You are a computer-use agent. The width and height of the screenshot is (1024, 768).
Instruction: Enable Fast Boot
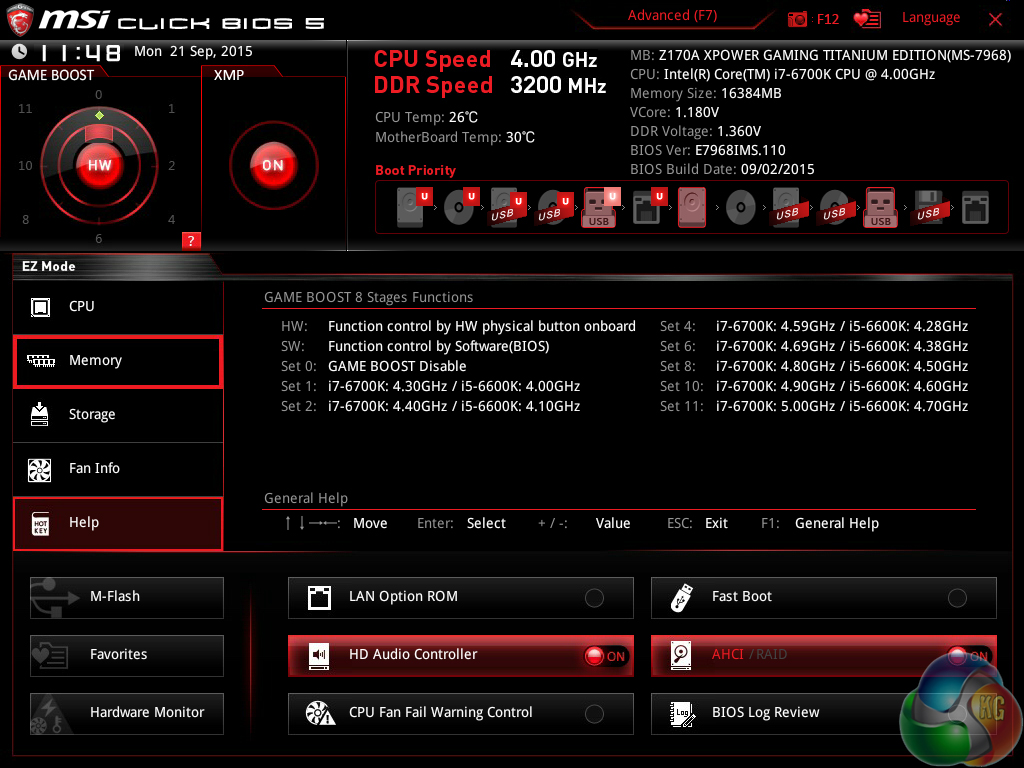pyautogui.click(x=824, y=597)
